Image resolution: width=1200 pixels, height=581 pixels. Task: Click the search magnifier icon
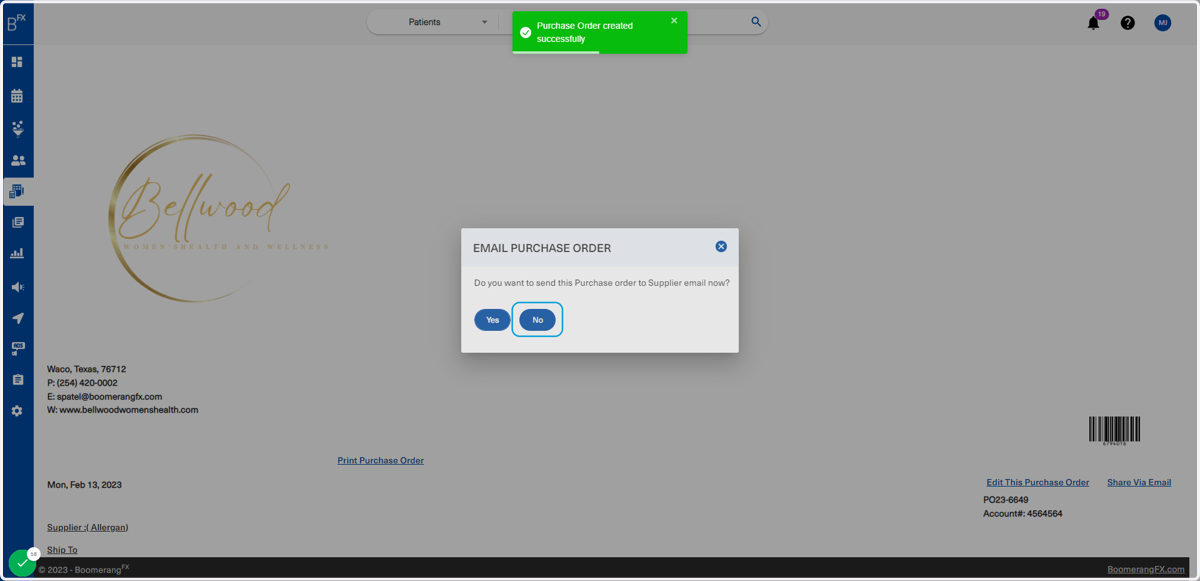(x=756, y=22)
